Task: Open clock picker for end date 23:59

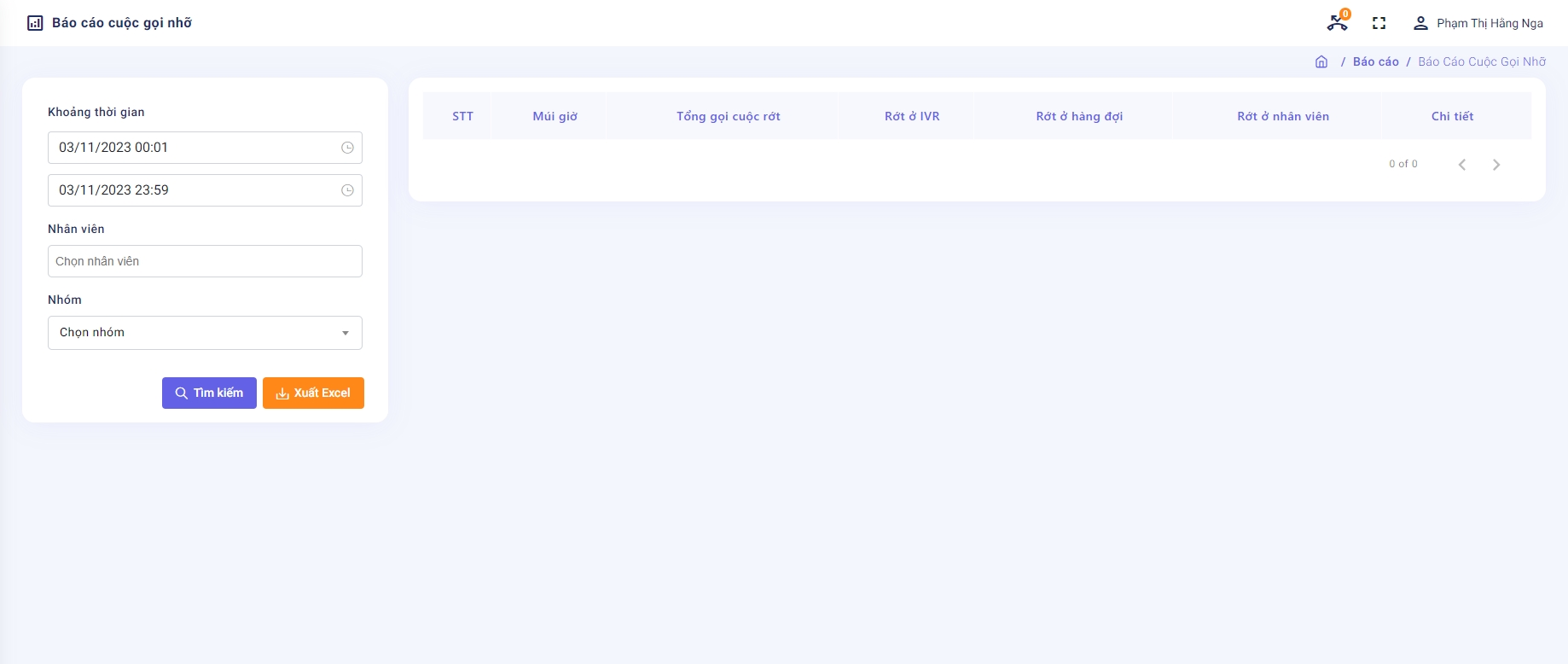Action: click(347, 190)
